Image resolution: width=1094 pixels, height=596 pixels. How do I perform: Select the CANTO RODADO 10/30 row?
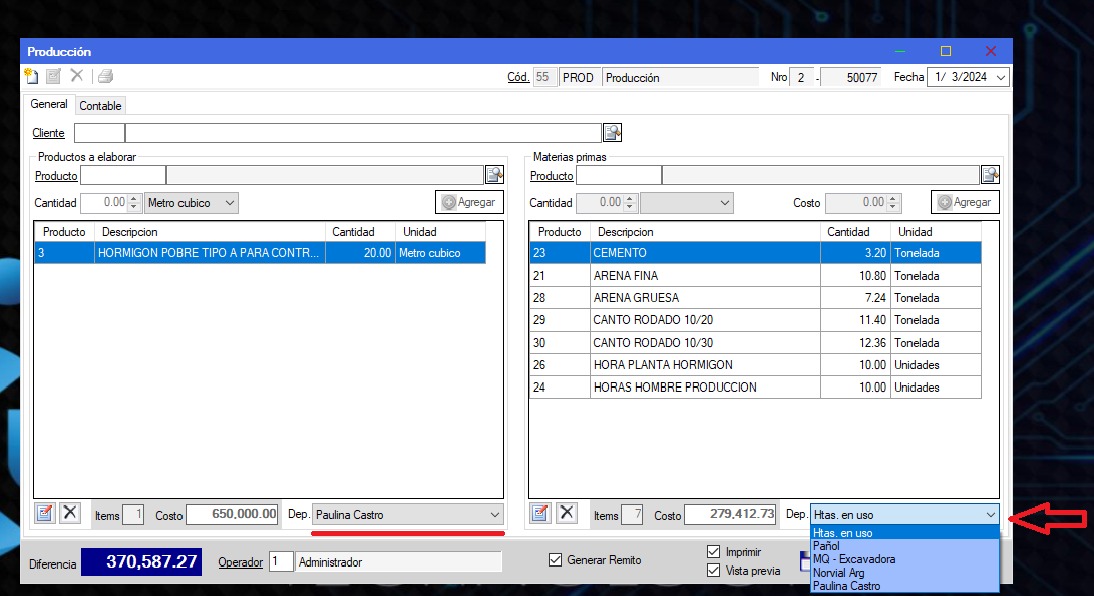tap(755, 343)
